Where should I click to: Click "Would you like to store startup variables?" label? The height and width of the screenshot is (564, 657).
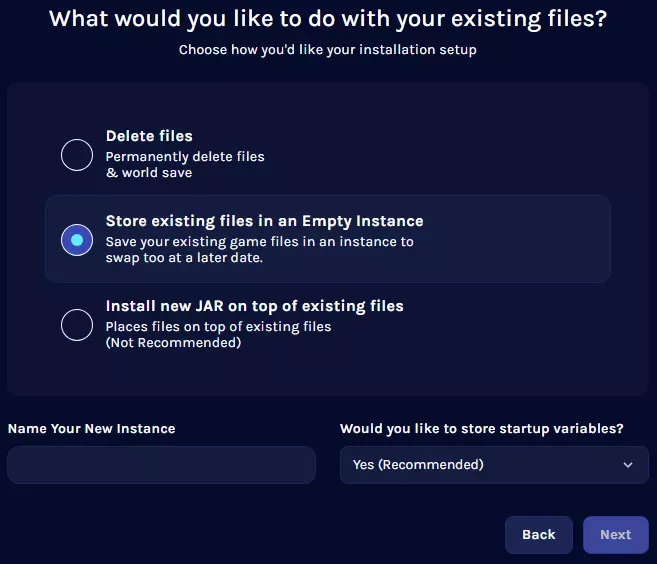click(x=482, y=429)
